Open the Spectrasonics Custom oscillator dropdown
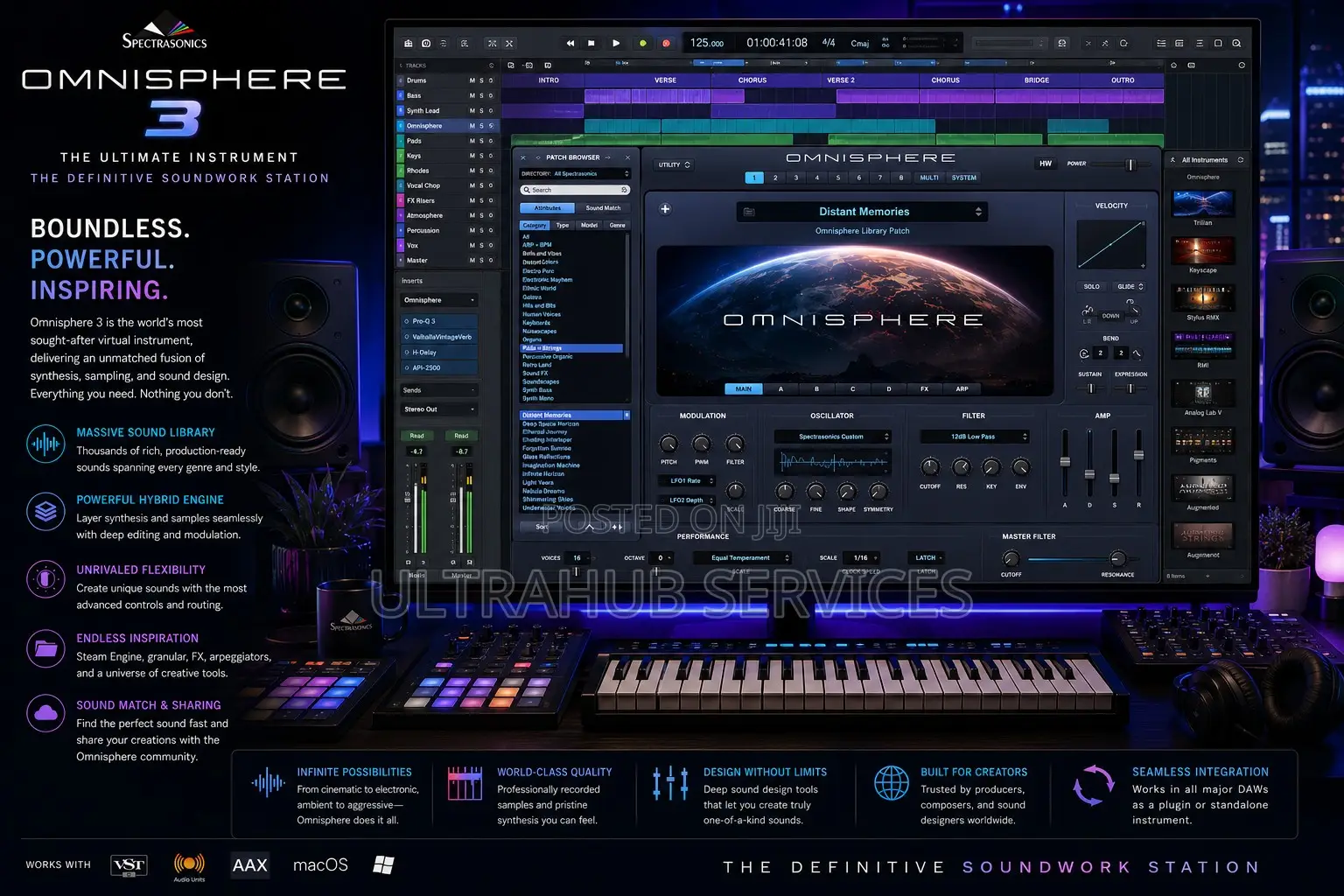 [832, 437]
